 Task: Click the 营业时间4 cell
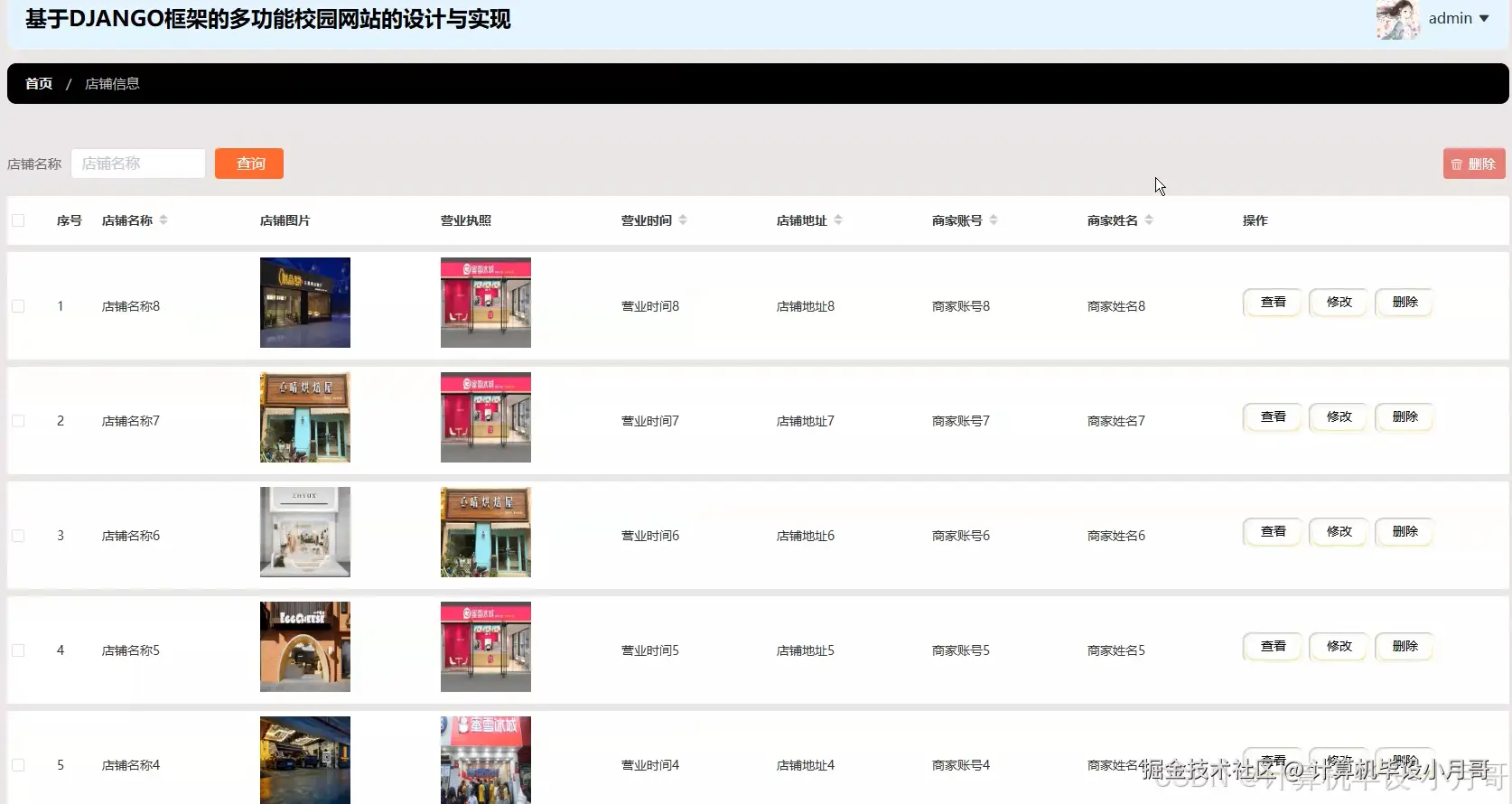pyautogui.click(x=650, y=765)
